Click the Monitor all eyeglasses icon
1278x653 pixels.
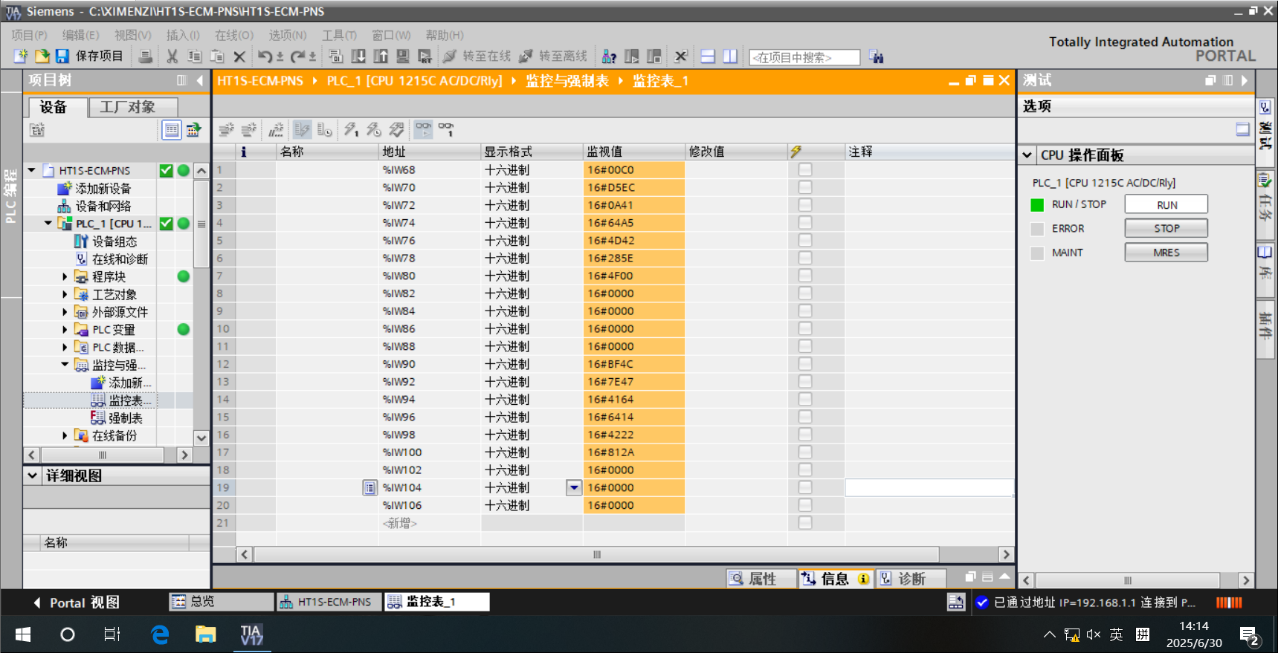tap(424, 129)
